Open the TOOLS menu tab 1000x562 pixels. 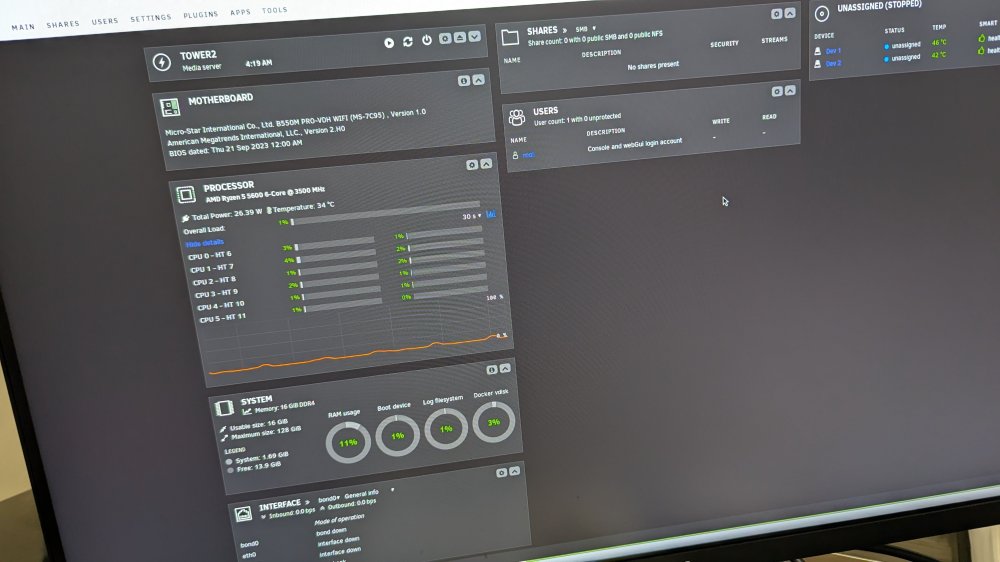(274, 10)
